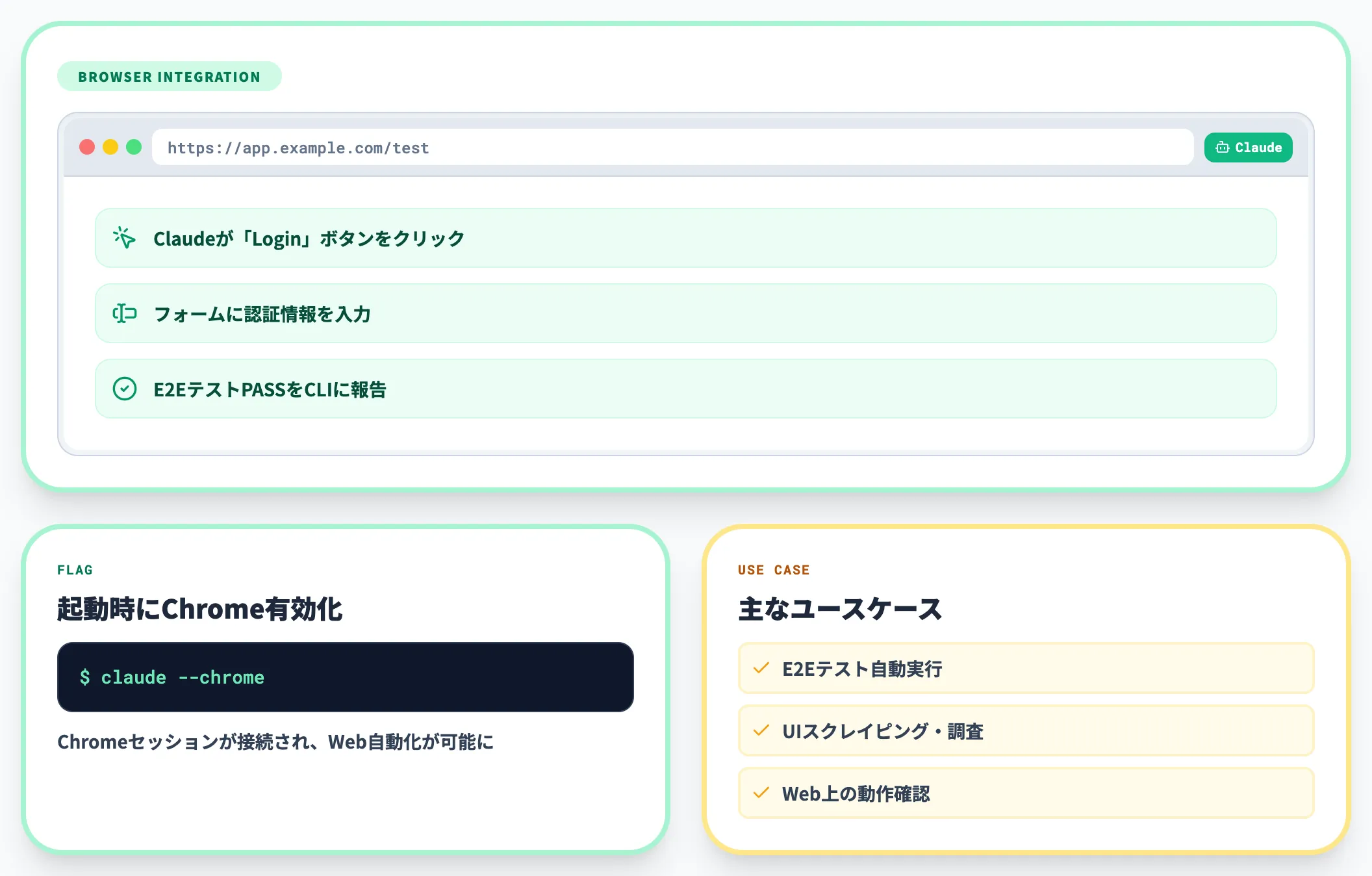
Task: Click the robot icon in Claude button
Action: [1223, 148]
